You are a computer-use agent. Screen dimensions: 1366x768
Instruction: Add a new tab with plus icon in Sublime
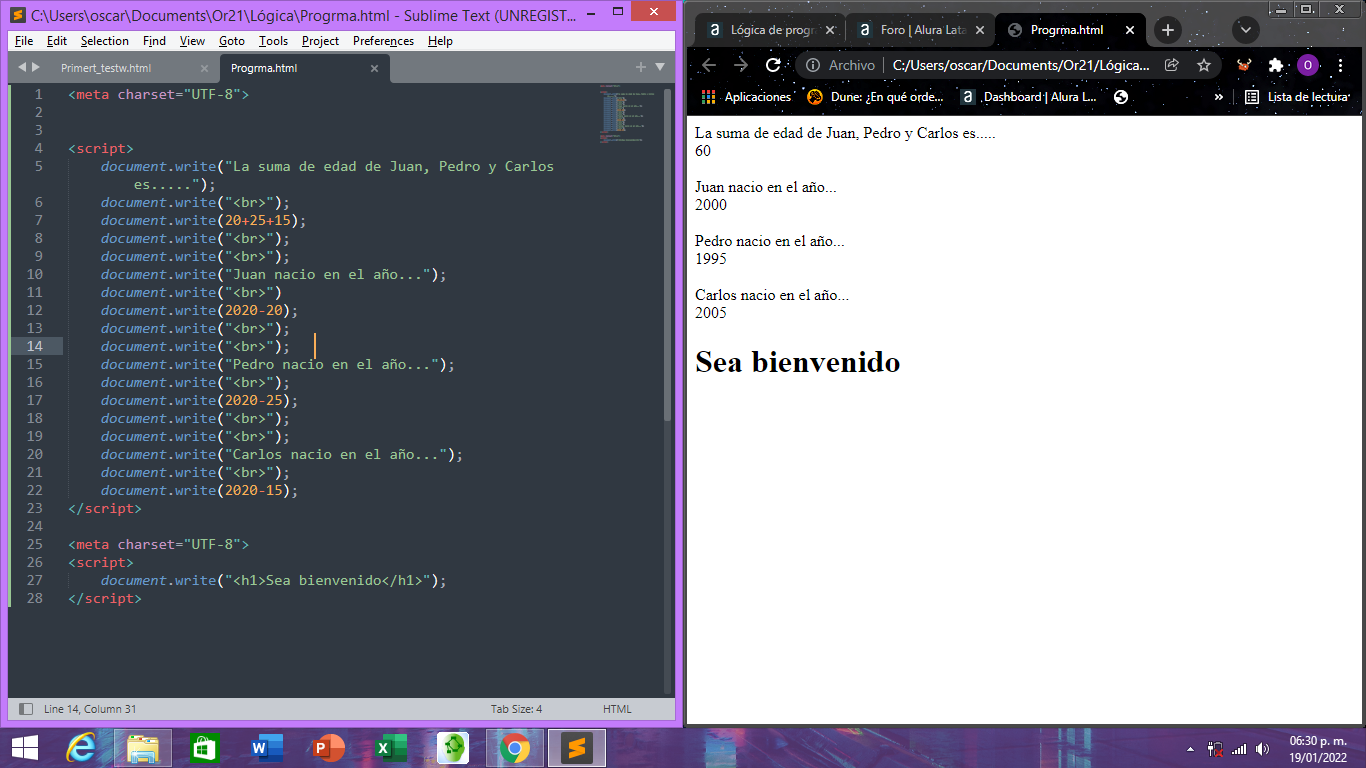coord(641,67)
